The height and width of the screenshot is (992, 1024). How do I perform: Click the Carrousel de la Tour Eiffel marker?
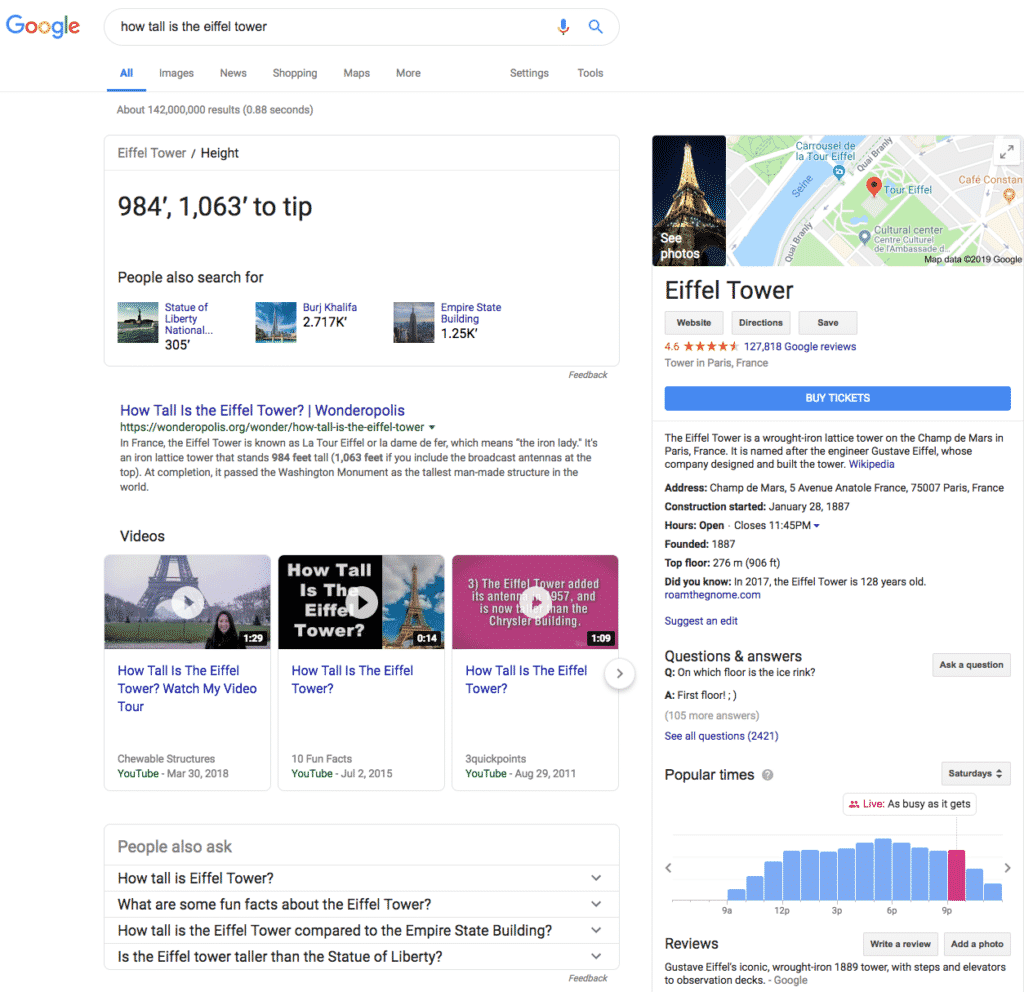click(x=839, y=172)
